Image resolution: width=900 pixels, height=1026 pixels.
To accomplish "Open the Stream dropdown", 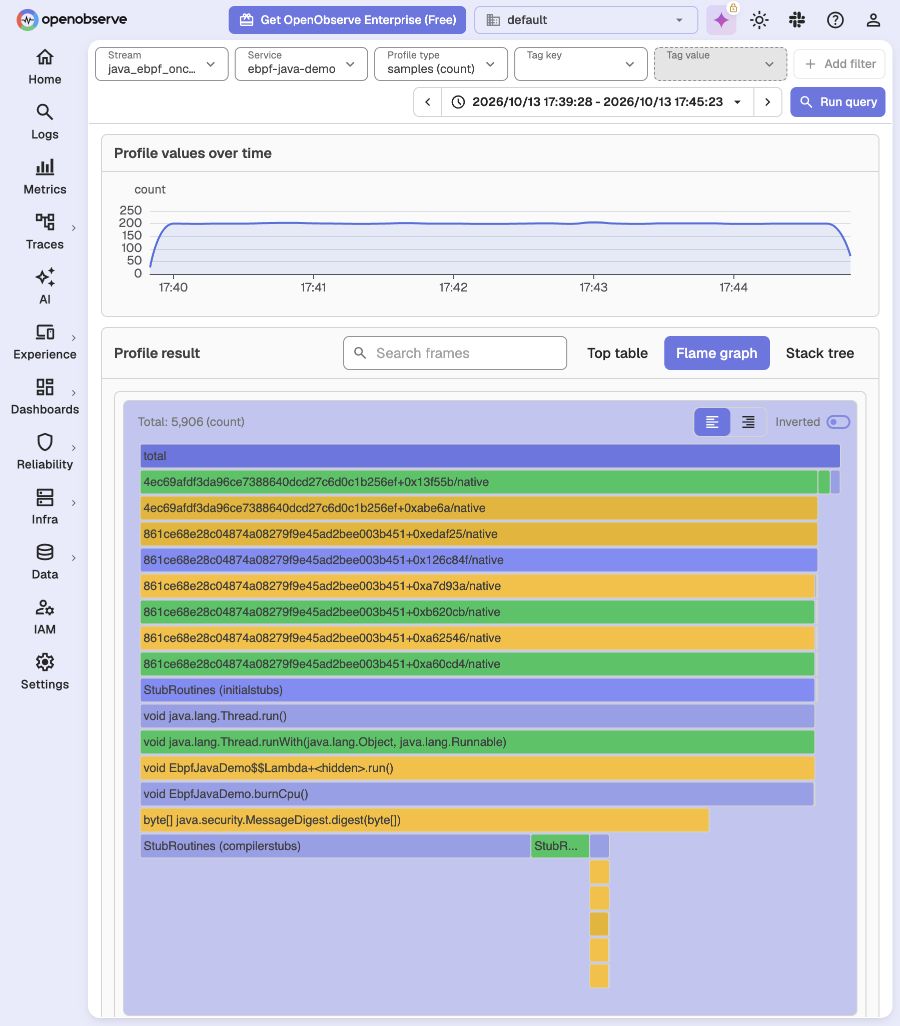I will [162, 64].
